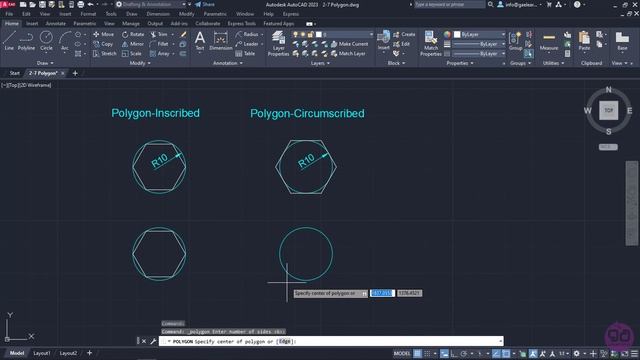The width and height of the screenshot is (640, 360).
Task: Expand the Annotation panel
Action: pos(228,63)
